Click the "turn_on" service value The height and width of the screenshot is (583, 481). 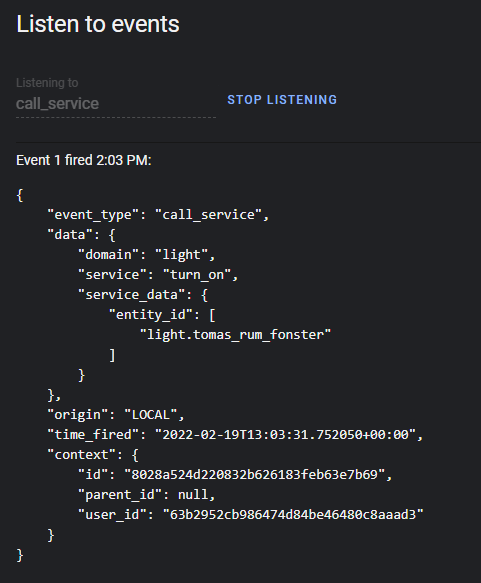[x=197, y=275]
